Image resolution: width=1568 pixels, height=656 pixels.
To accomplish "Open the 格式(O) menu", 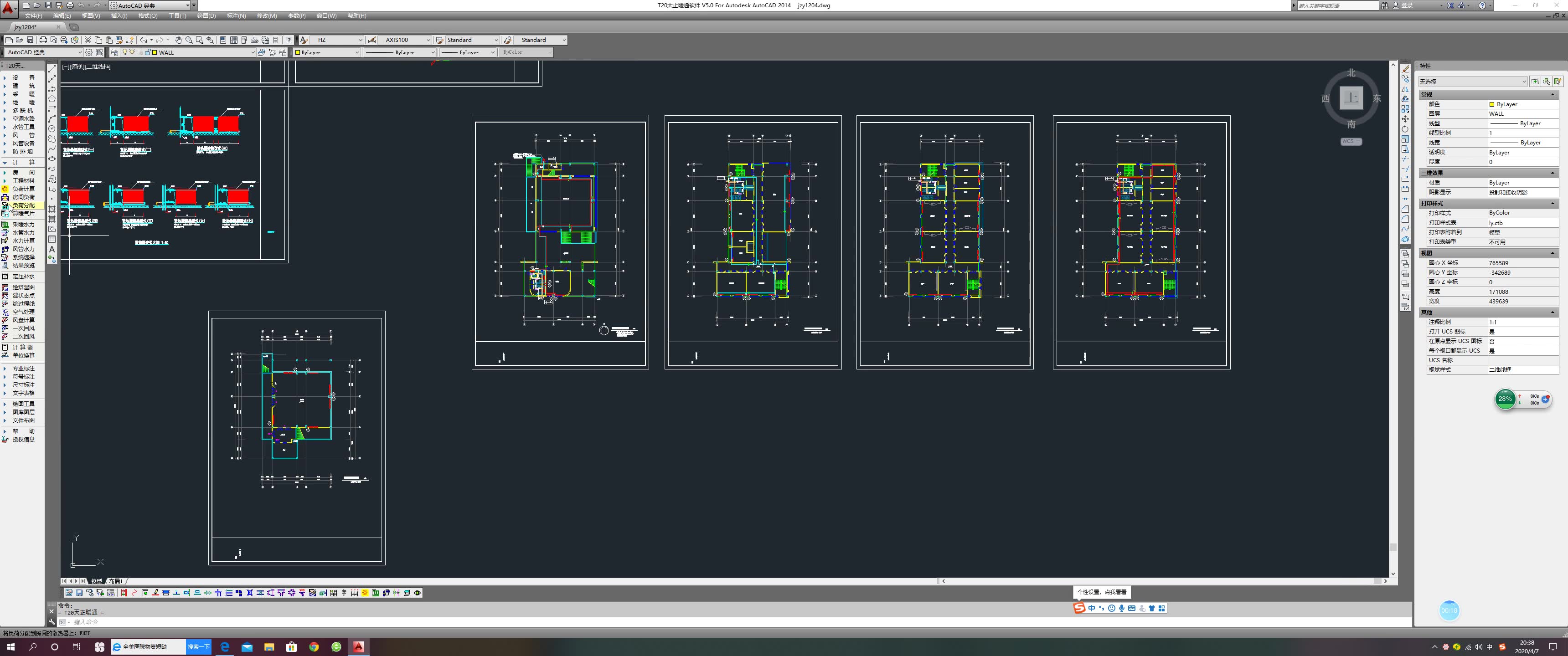I will [x=147, y=16].
